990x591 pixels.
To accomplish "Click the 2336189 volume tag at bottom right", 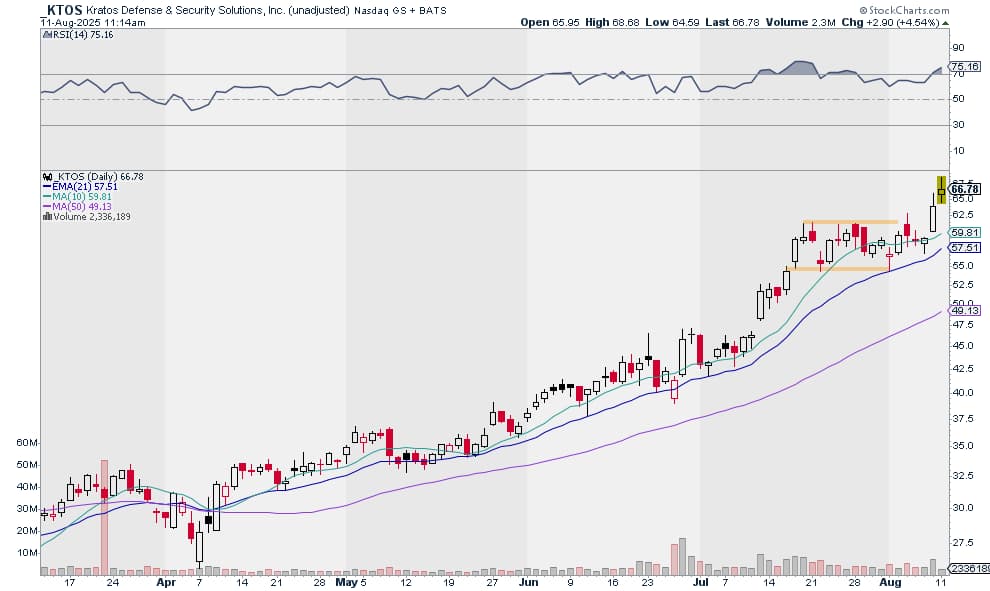I will [969, 569].
